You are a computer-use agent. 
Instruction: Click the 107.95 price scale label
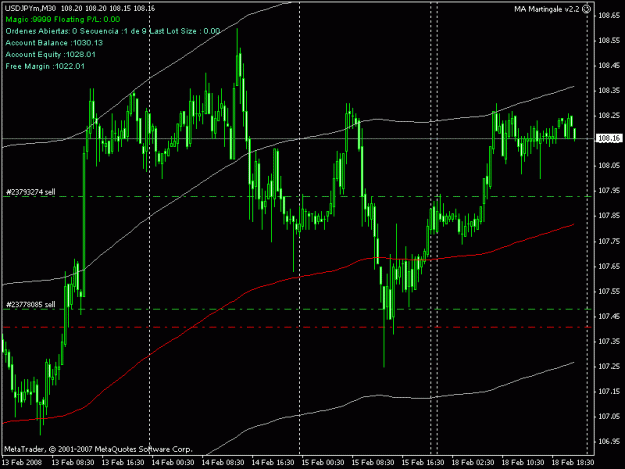[x=609, y=191]
